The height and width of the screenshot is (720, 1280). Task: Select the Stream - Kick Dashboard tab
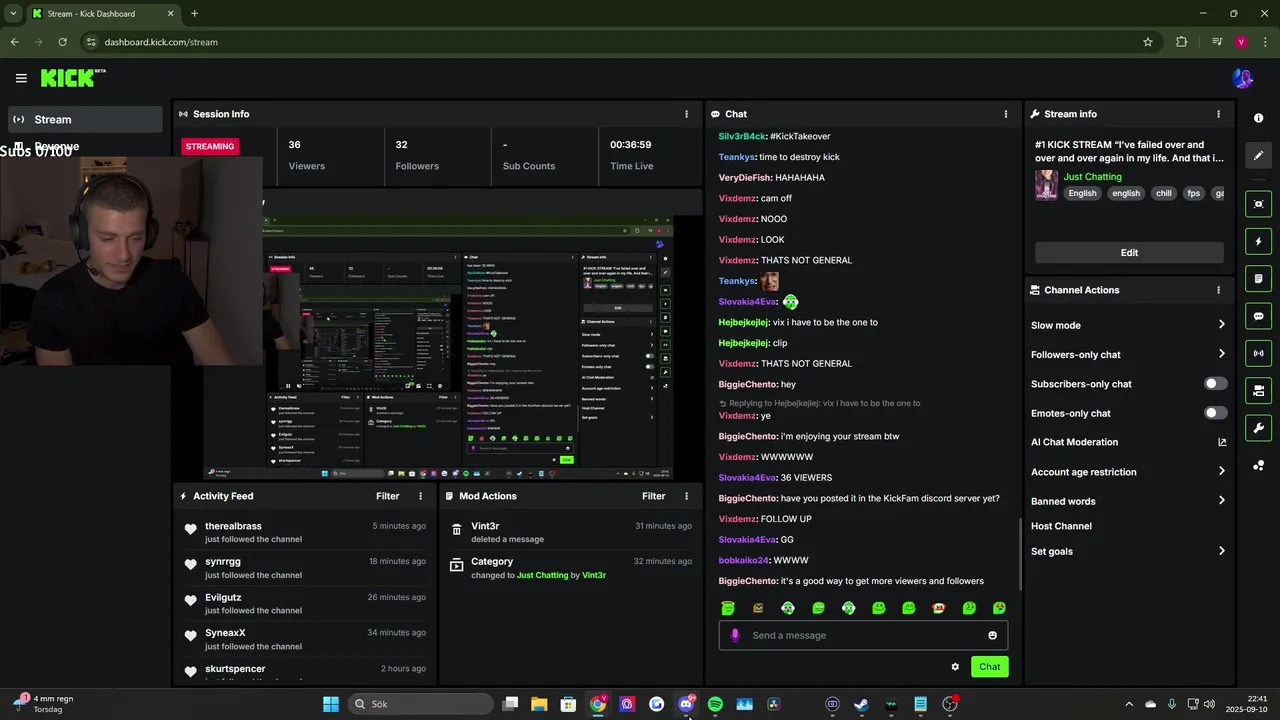[102, 14]
